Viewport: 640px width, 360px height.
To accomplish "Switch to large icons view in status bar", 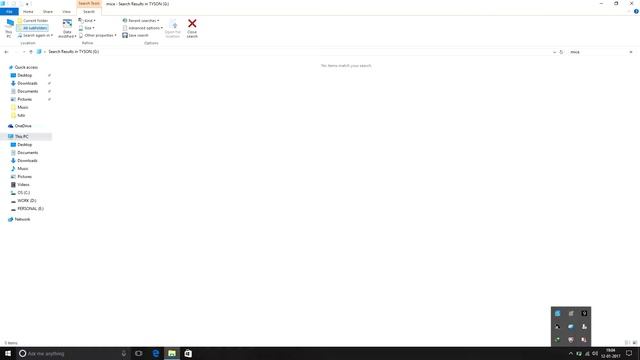I will click(635, 343).
